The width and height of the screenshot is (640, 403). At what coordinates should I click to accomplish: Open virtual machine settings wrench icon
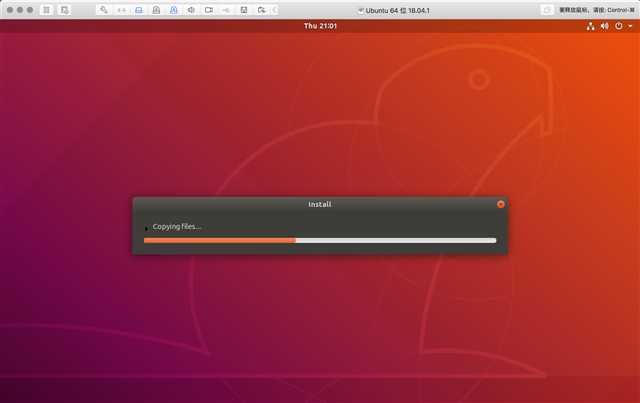[x=104, y=10]
